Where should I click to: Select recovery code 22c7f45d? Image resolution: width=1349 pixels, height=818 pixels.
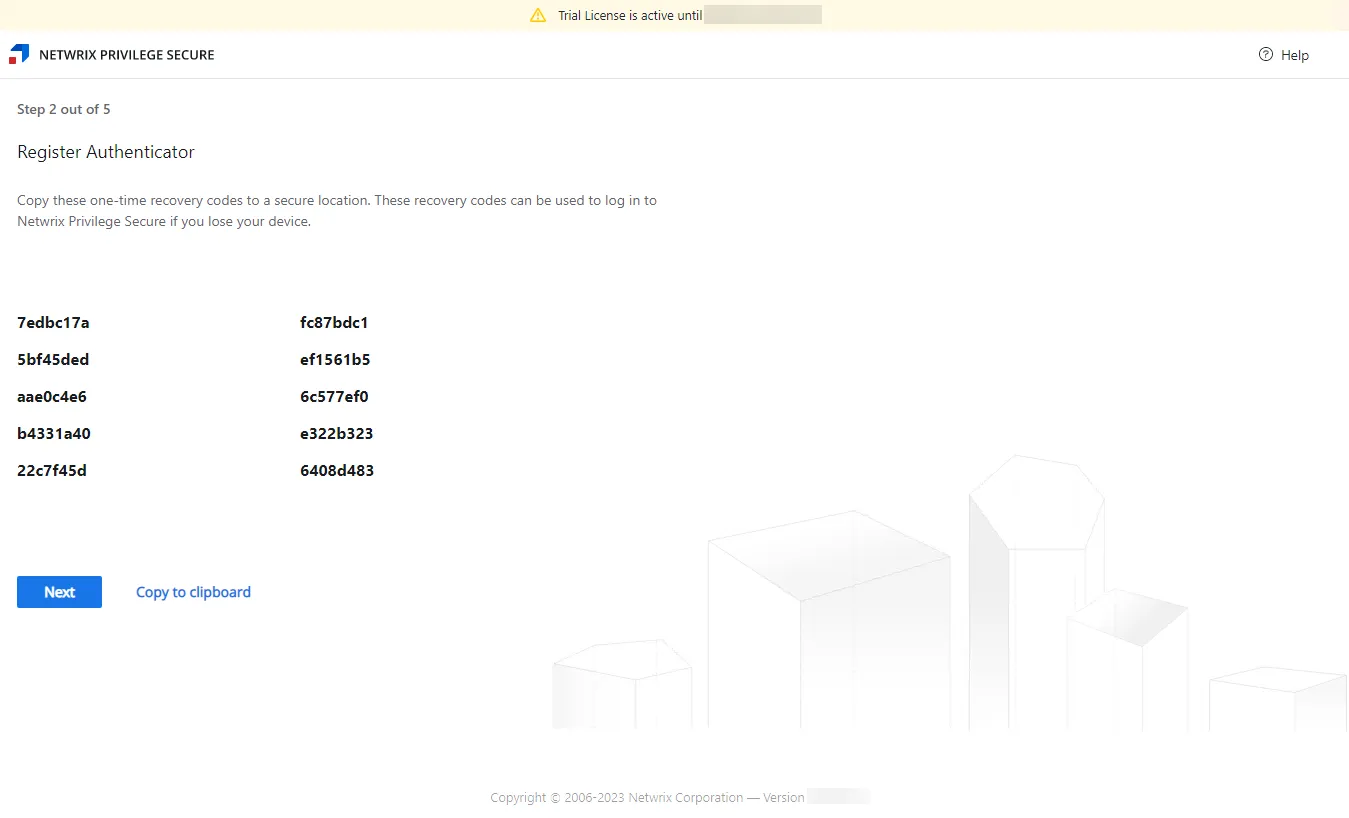[x=52, y=471]
